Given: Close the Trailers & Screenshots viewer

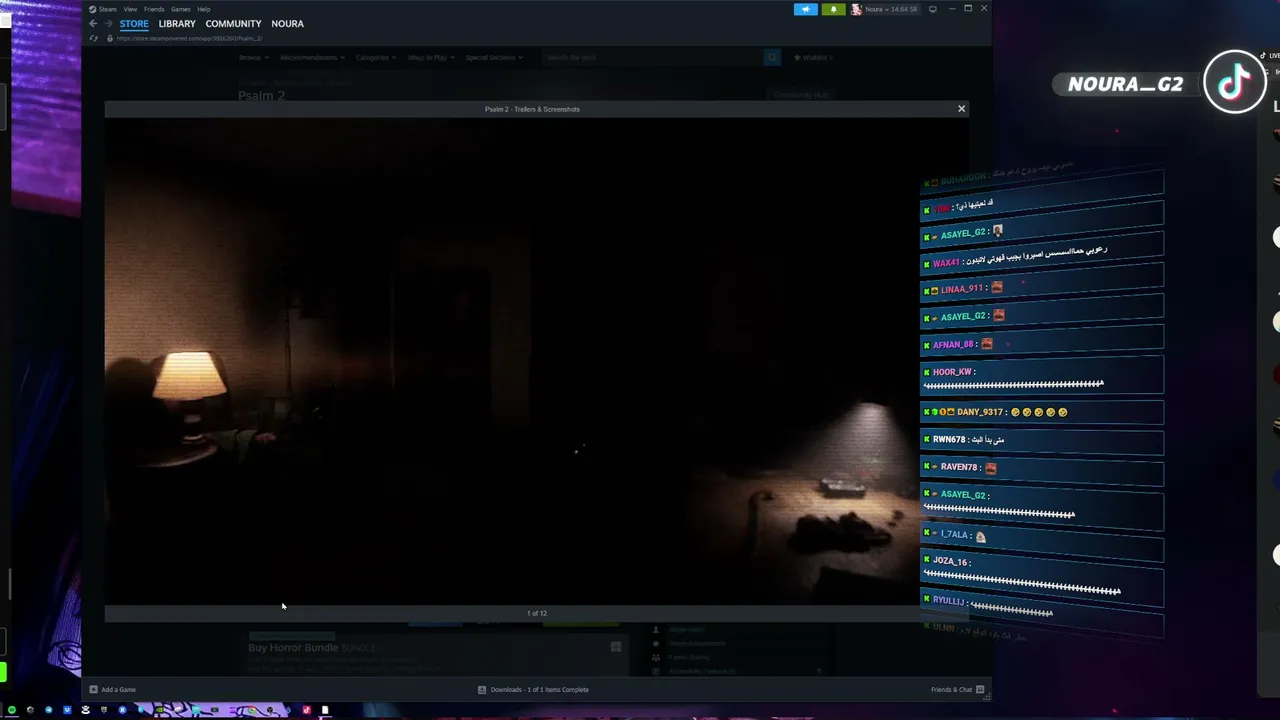Looking at the screenshot, I should 962,108.
